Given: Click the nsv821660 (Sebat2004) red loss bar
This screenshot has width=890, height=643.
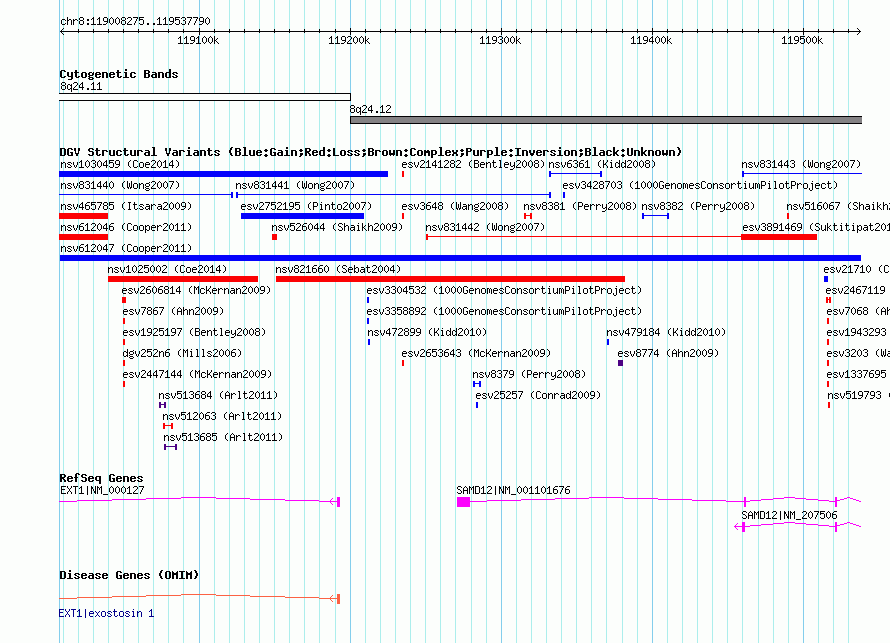Looking at the screenshot, I should 450,279.
